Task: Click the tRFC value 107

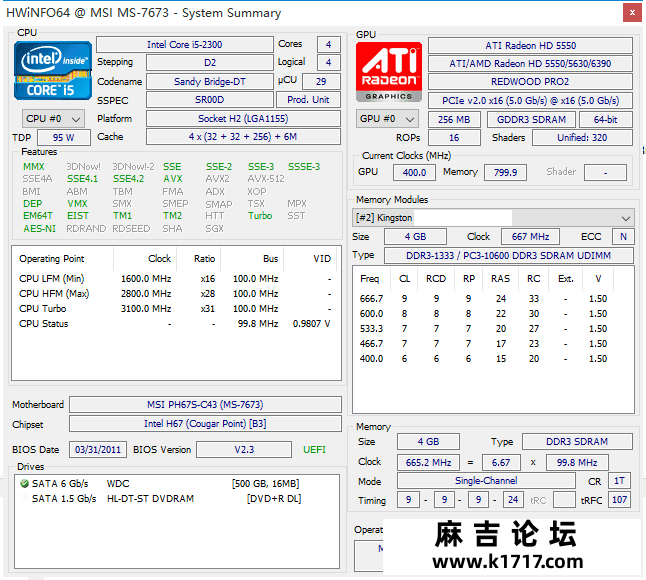Action: pyautogui.click(x=619, y=500)
